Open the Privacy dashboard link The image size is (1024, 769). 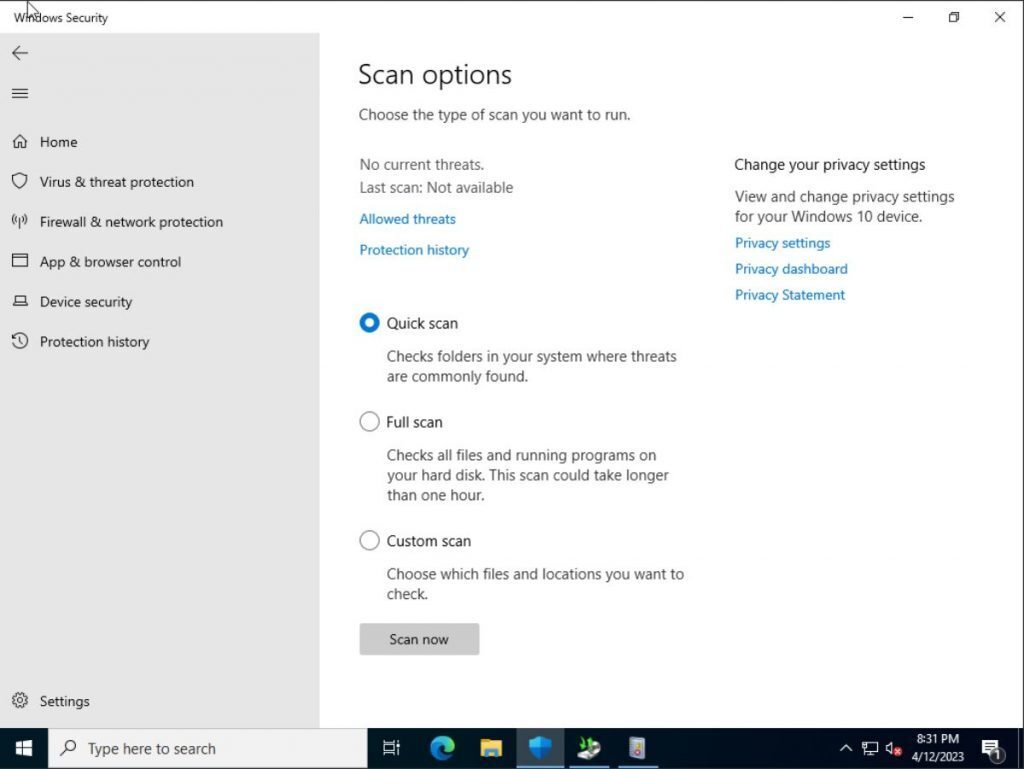(790, 268)
